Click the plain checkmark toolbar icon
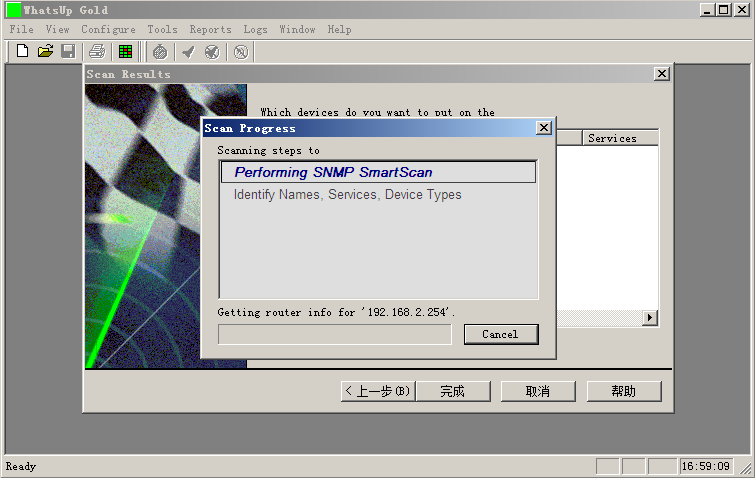 coord(188,52)
